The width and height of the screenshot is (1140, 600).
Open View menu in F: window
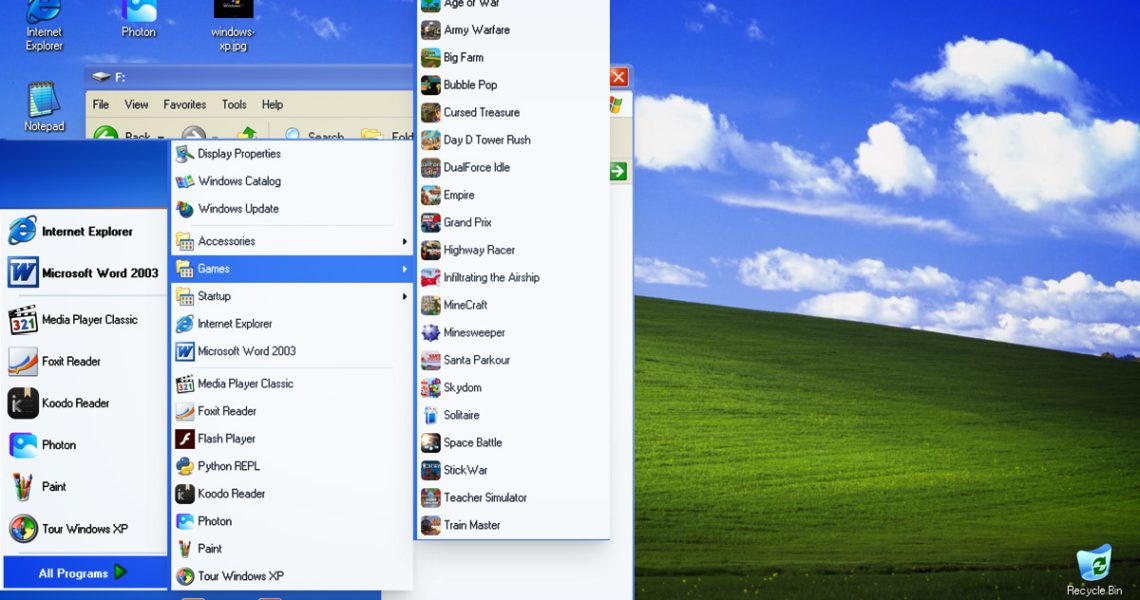pos(136,105)
